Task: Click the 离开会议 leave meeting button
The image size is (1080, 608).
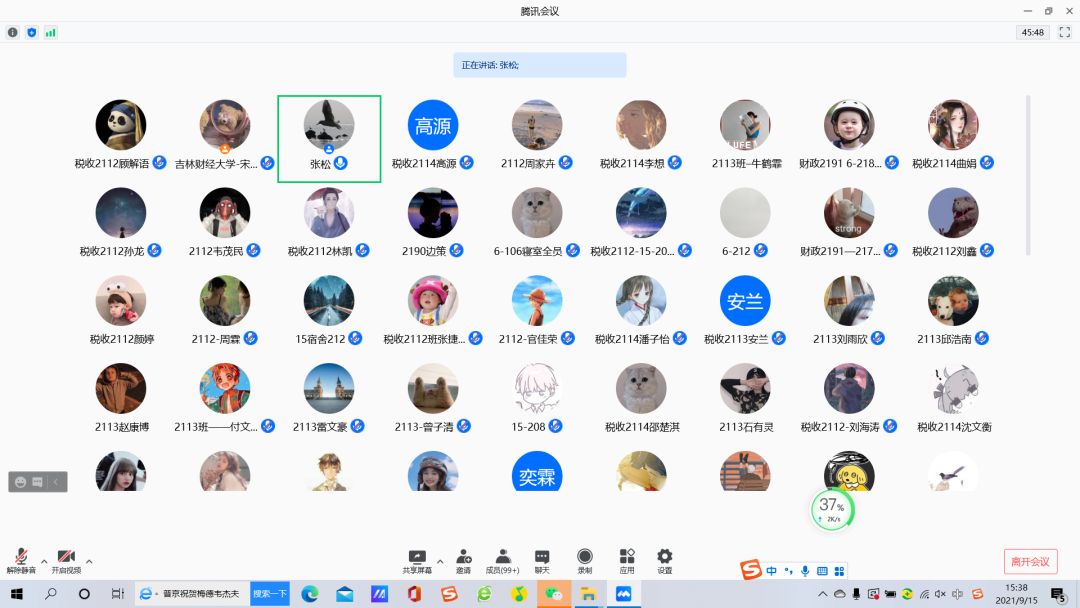Action: (x=1030, y=561)
